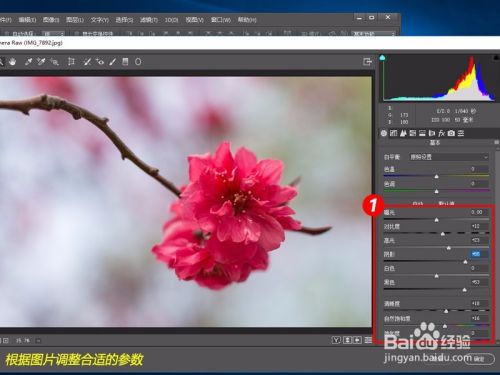The width and height of the screenshot is (500, 375).
Task: Click the 清晰度 clarity slider handle
Action: 446,311
